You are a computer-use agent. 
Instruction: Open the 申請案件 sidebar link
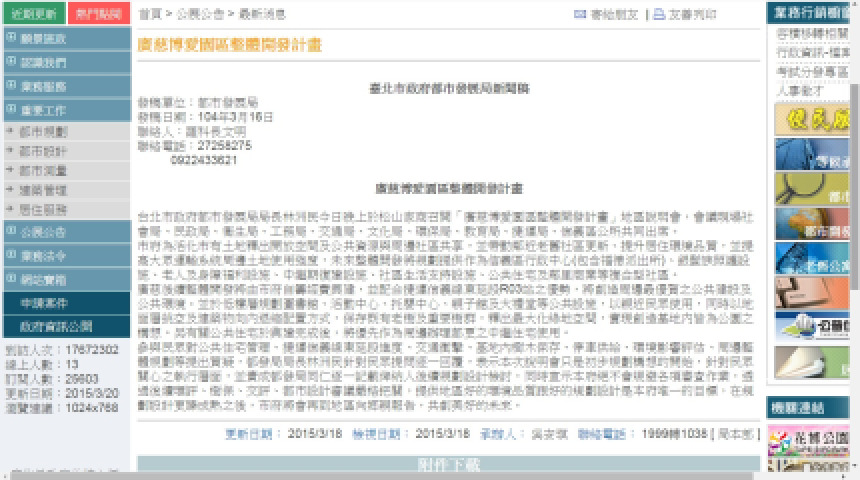pyautogui.click(x=44, y=303)
